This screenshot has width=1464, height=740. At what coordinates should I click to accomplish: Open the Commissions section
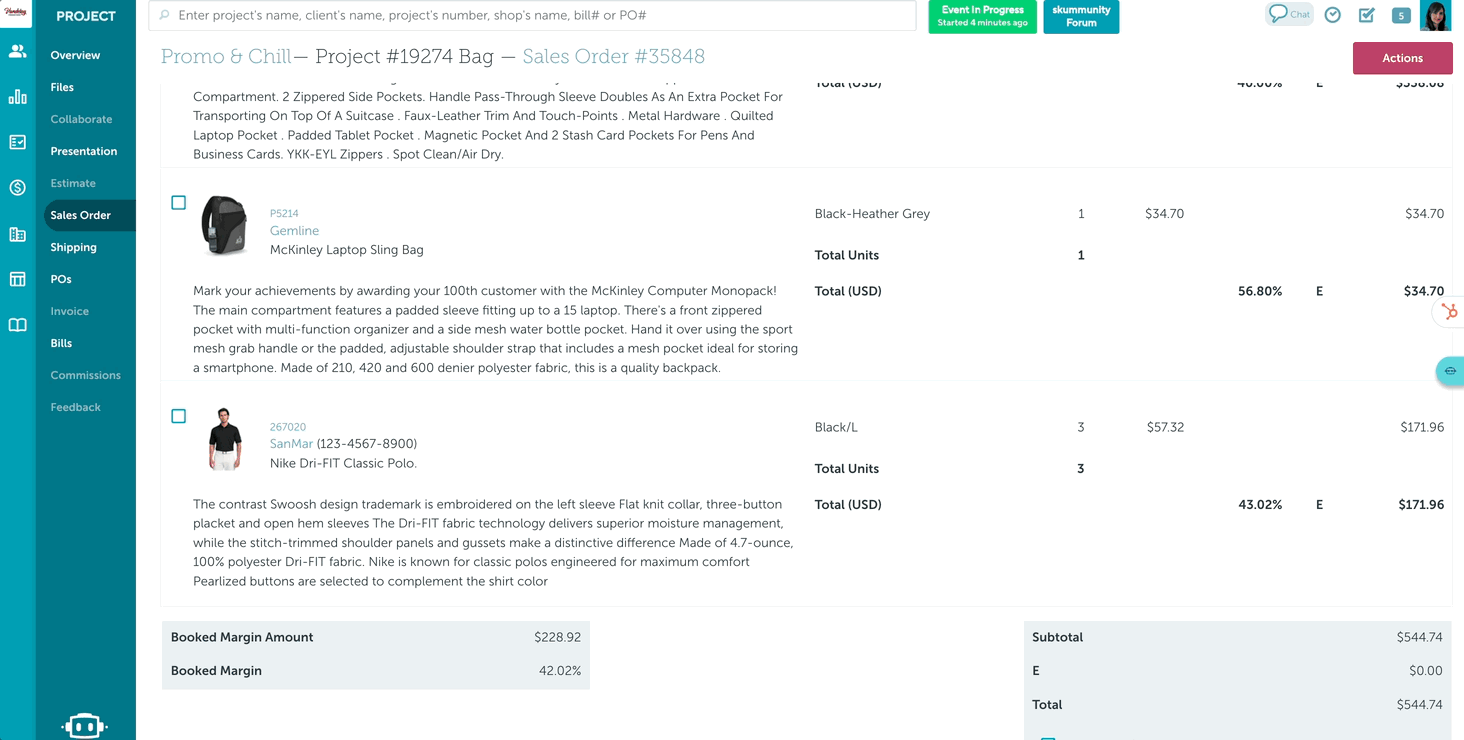coord(85,375)
